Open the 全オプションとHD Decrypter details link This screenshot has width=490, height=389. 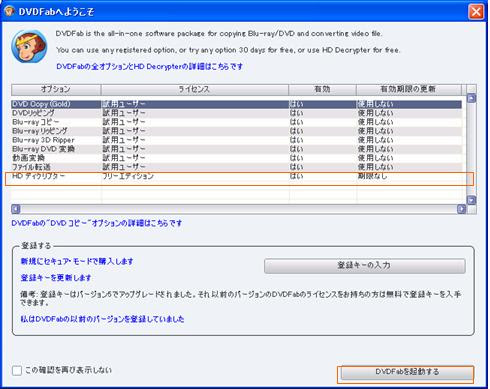(149, 66)
